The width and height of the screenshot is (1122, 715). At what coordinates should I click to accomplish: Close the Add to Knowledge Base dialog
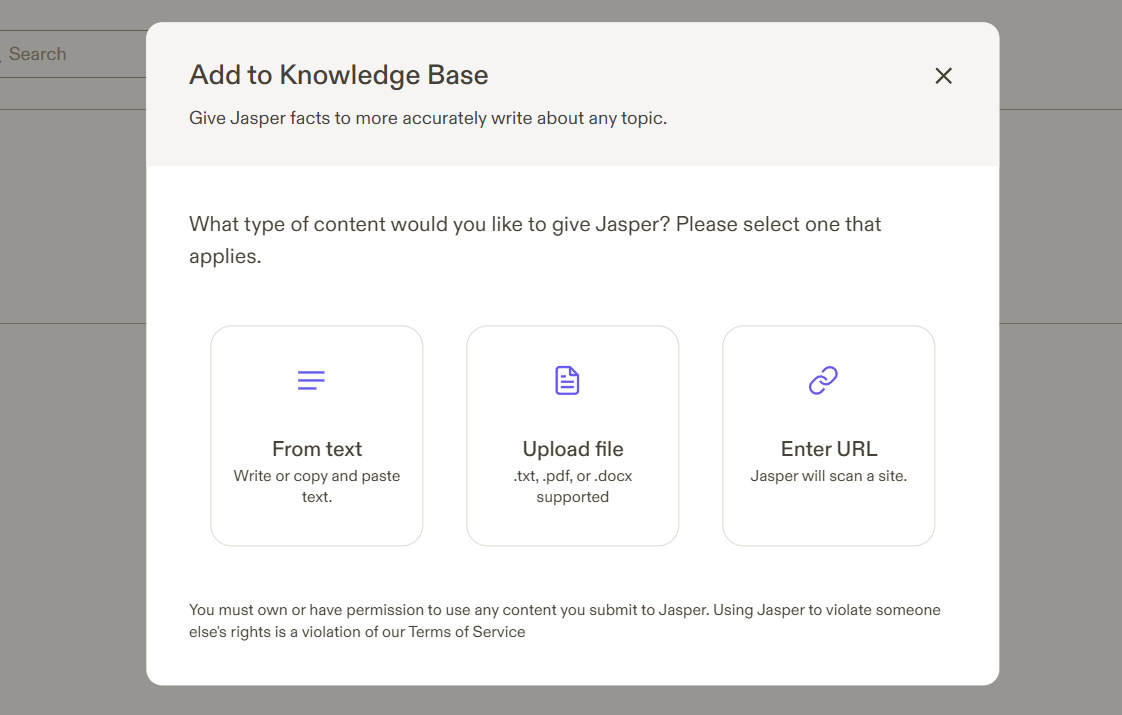[x=943, y=76]
